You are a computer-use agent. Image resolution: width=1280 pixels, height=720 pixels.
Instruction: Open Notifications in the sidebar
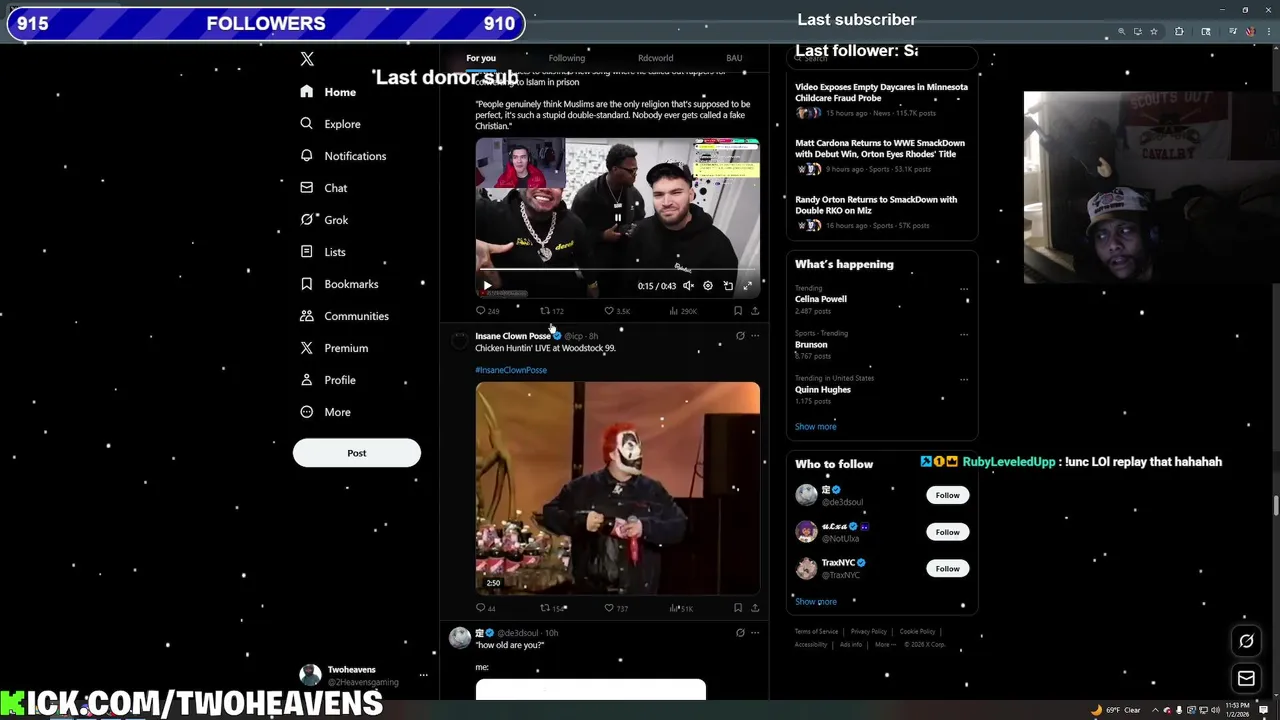click(343, 156)
